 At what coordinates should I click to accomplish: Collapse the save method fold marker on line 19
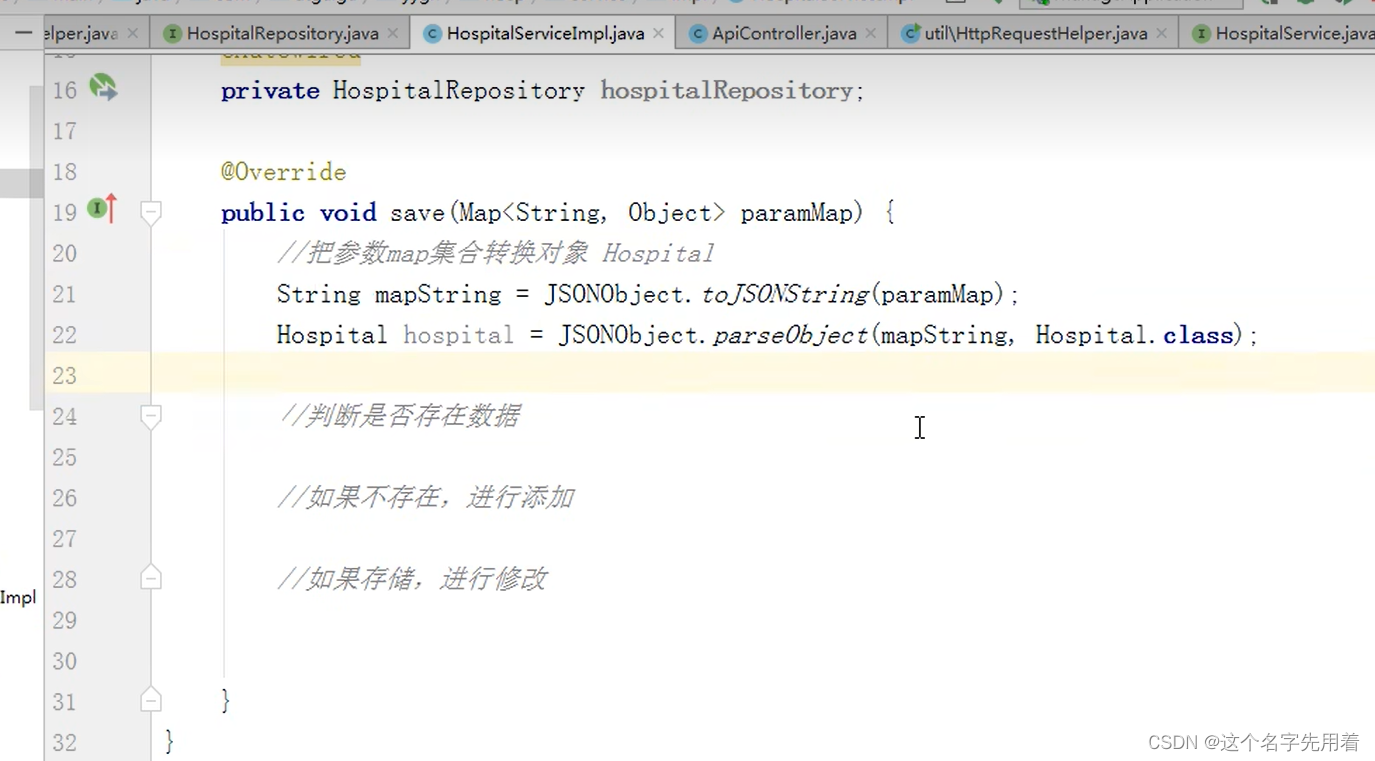point(151,212)
